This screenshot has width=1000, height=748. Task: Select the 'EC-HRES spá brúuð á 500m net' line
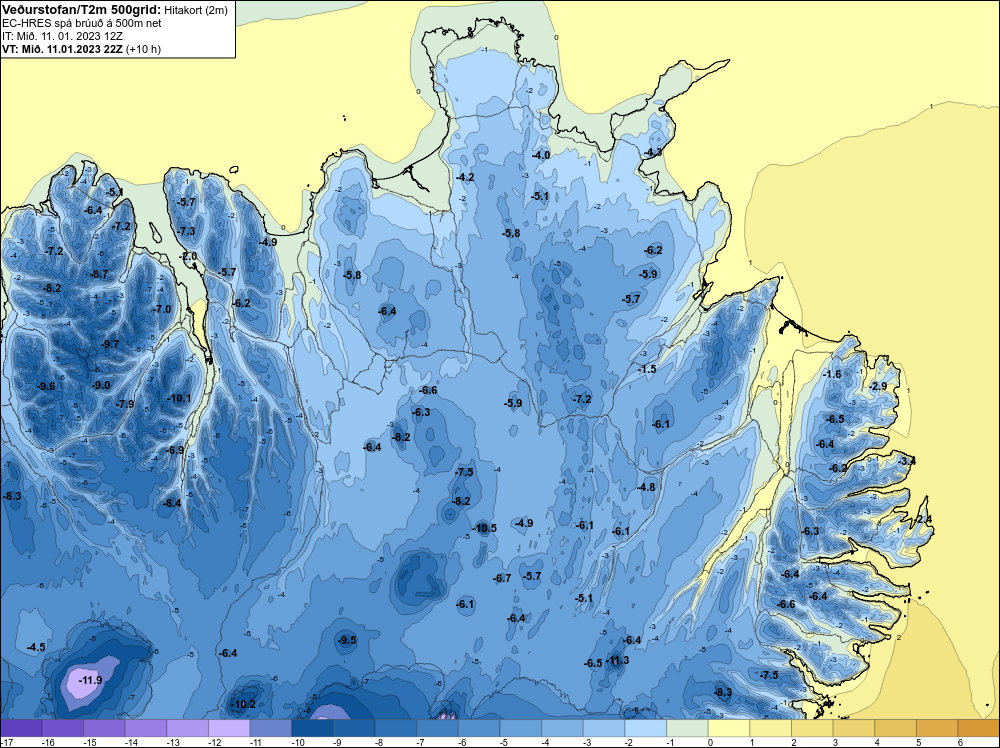82,23
